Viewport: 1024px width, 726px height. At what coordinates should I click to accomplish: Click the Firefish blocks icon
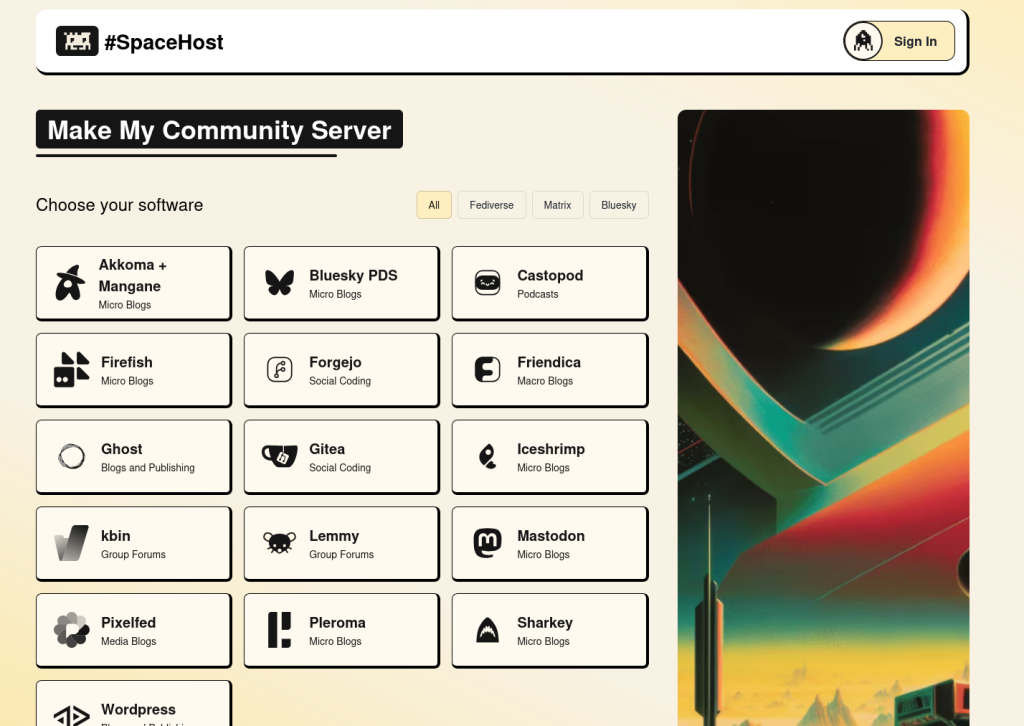point(71,370)
